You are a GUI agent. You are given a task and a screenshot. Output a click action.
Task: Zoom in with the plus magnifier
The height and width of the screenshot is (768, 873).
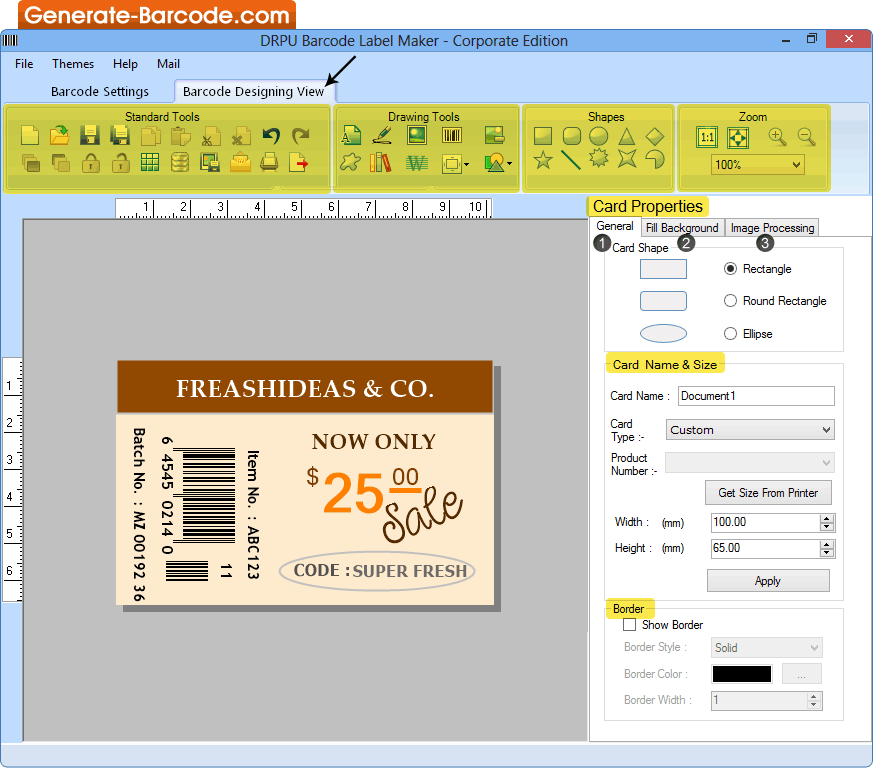(777, 136)
